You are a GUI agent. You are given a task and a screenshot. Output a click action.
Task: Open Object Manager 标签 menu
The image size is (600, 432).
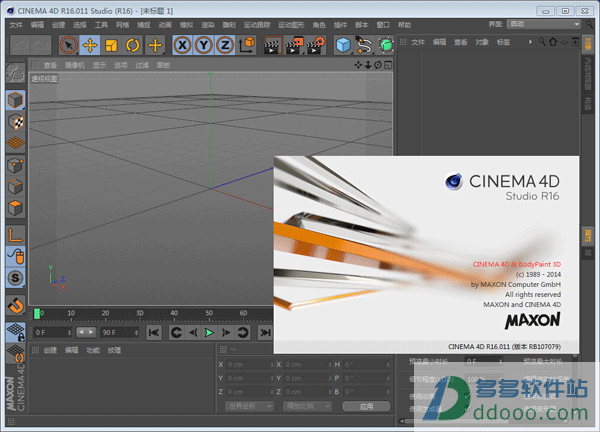503,42
